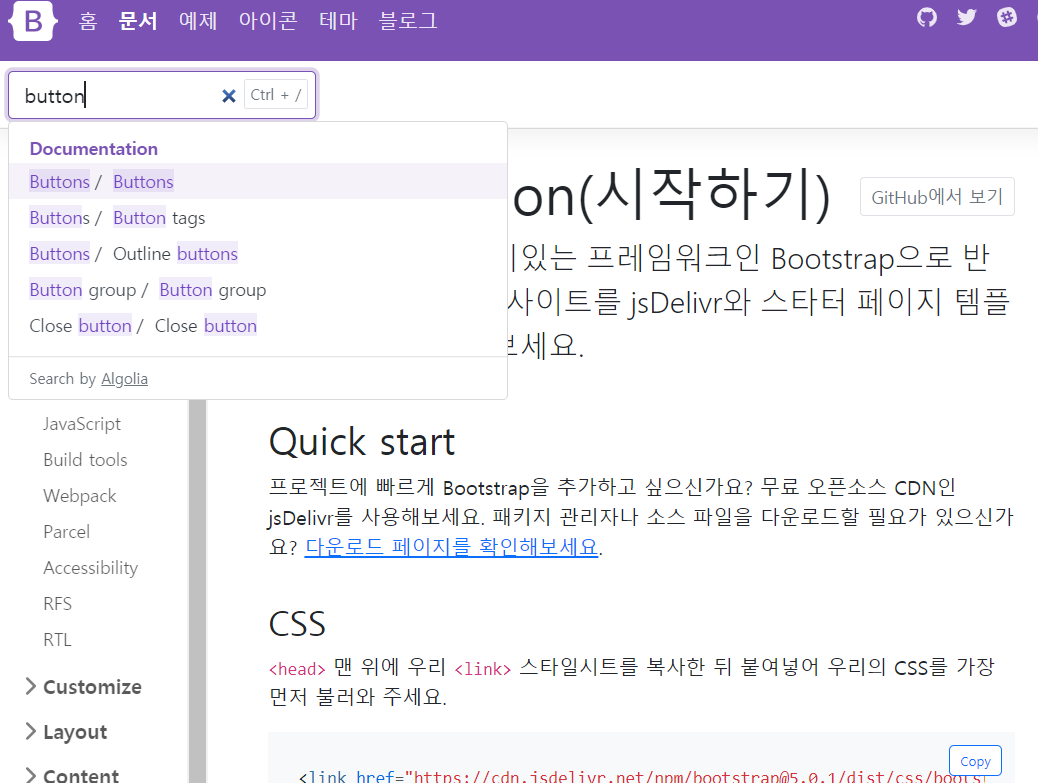
Task: Click the '<head>' inline code
Action: coord(297,669)
